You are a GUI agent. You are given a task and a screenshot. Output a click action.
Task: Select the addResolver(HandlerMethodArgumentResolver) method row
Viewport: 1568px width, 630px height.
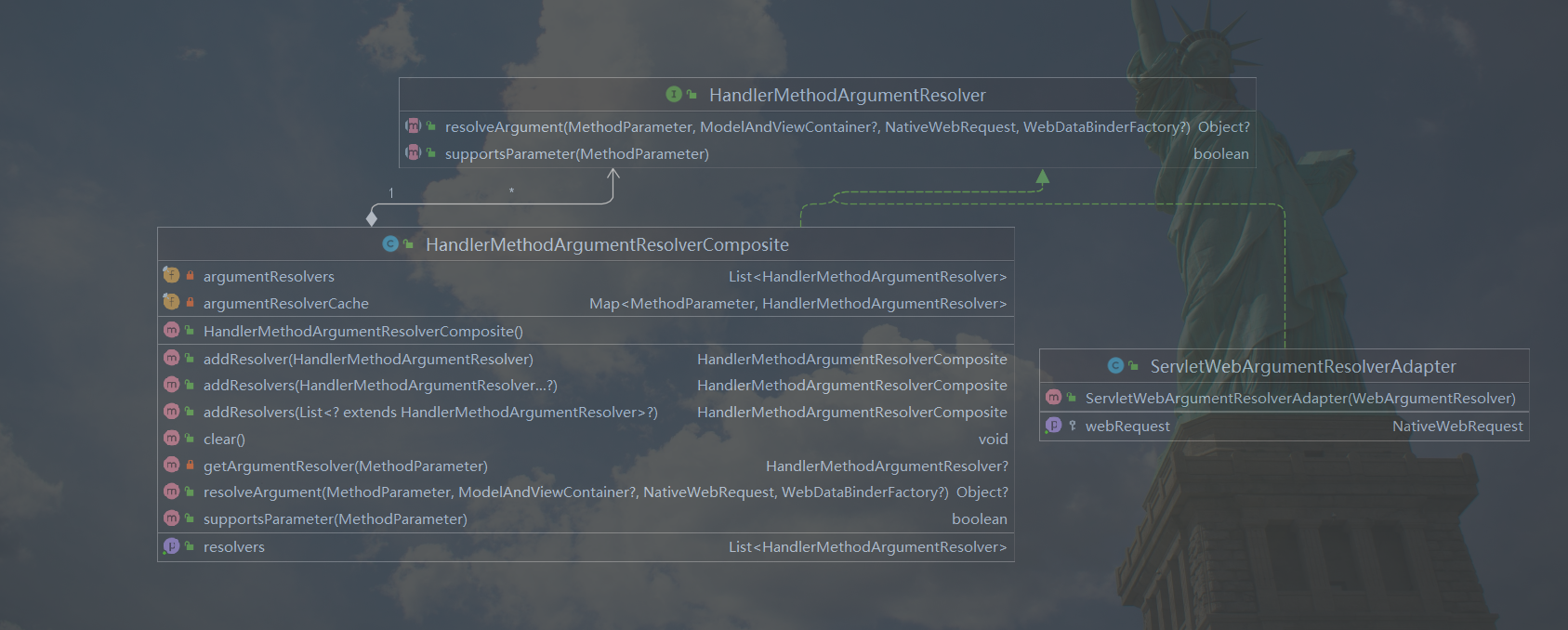tap(368, 359)
